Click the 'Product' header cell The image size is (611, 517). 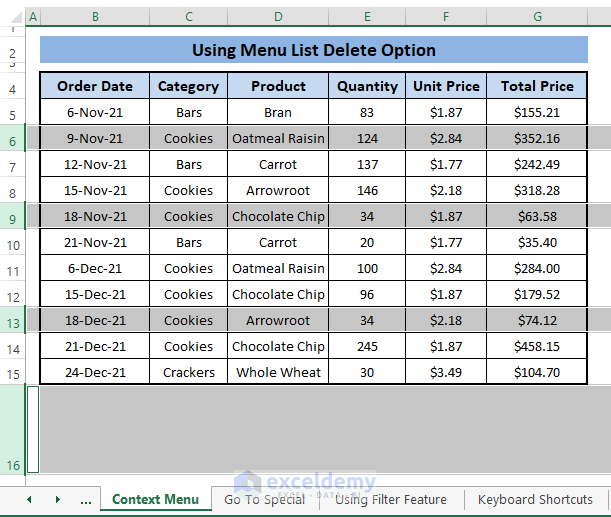278,86
